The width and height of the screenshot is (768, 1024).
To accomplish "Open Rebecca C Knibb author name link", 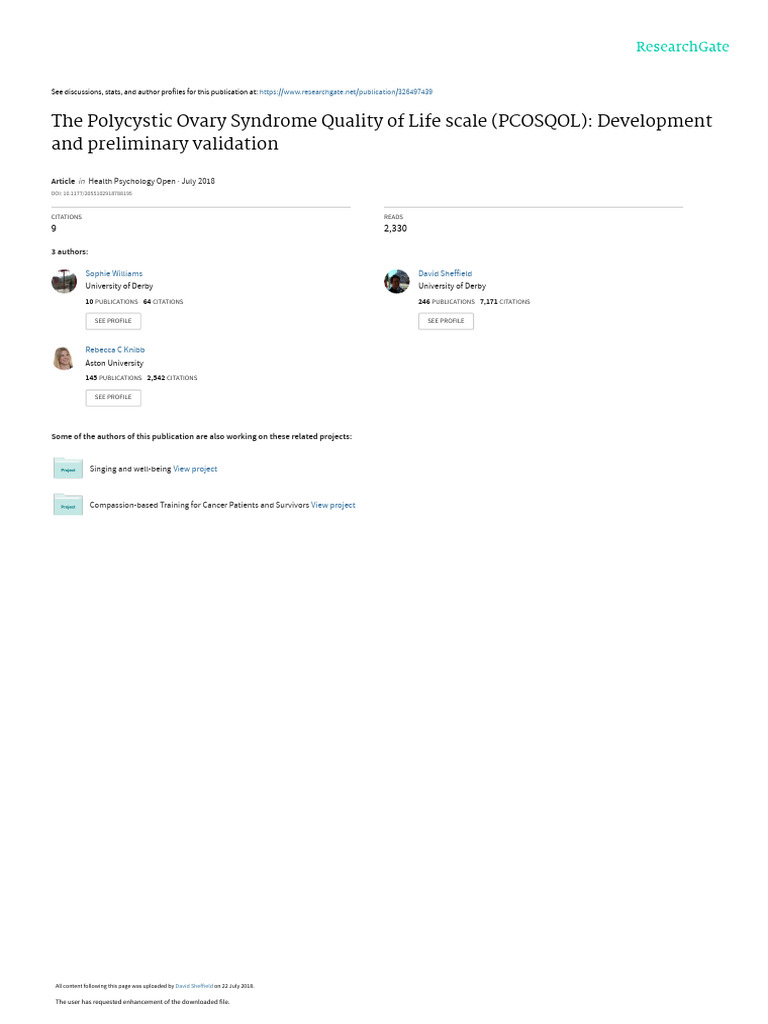I will (x=115, y=350).
